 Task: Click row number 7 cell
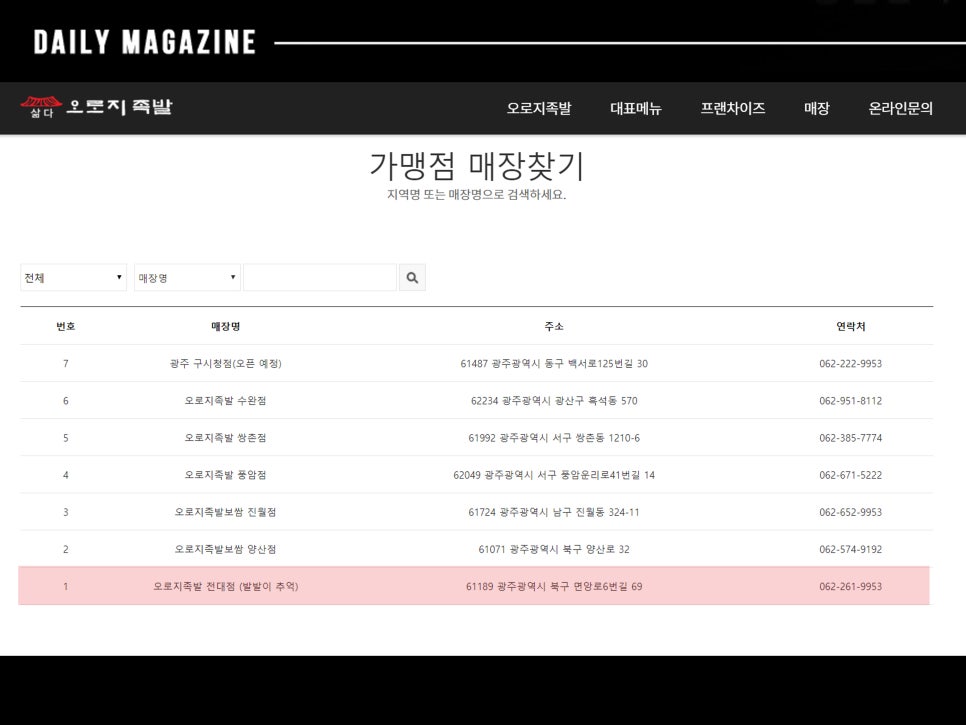(66, 363)
